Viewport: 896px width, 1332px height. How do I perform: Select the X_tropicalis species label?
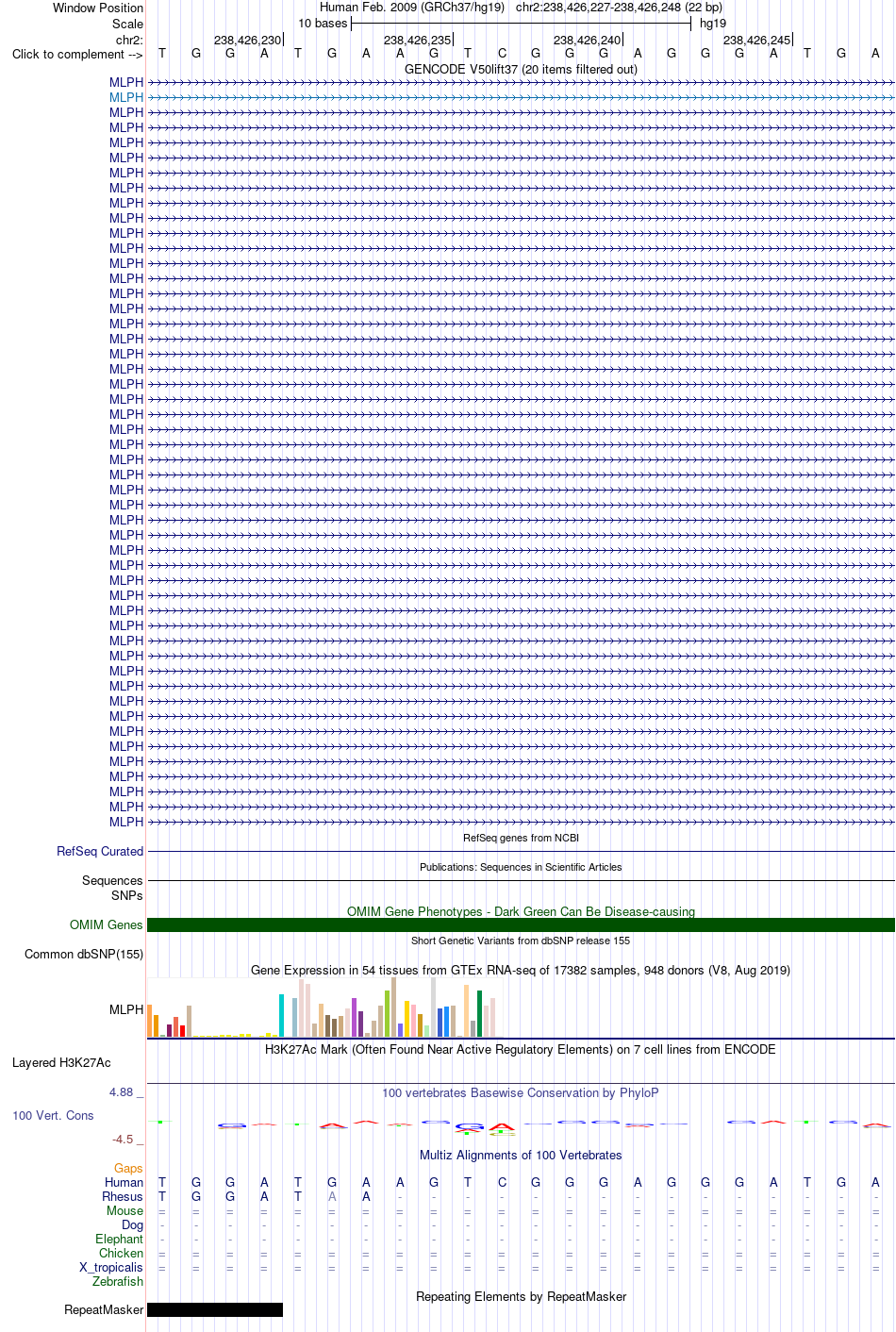point(111,1267)
